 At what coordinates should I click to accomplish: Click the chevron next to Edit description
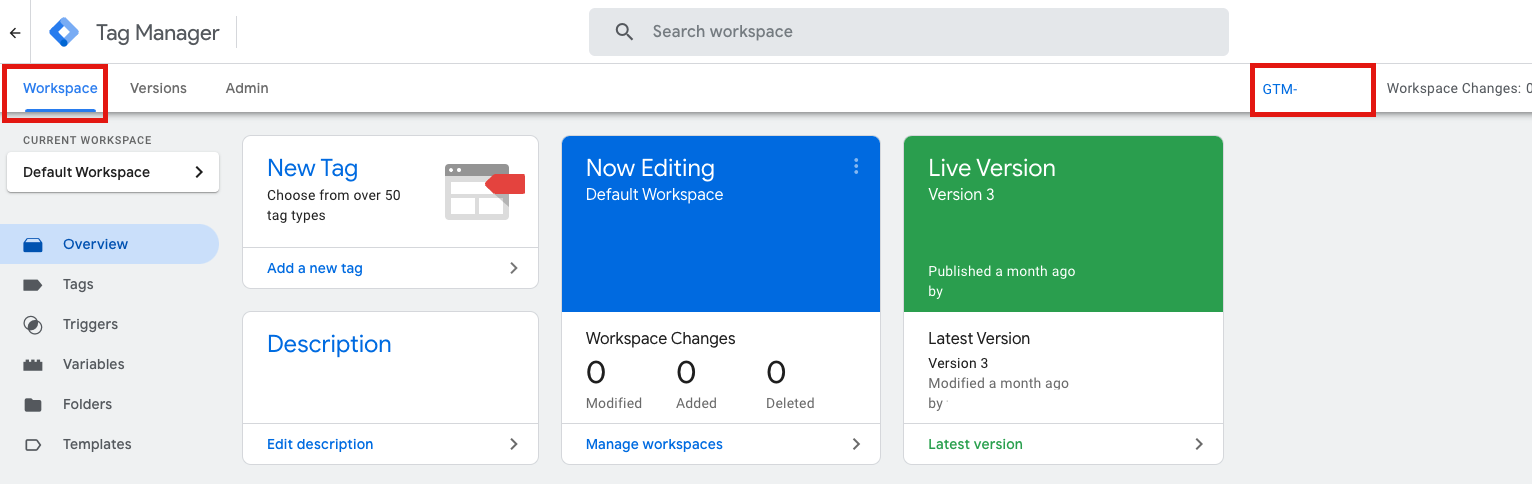(x=514, y=444)
